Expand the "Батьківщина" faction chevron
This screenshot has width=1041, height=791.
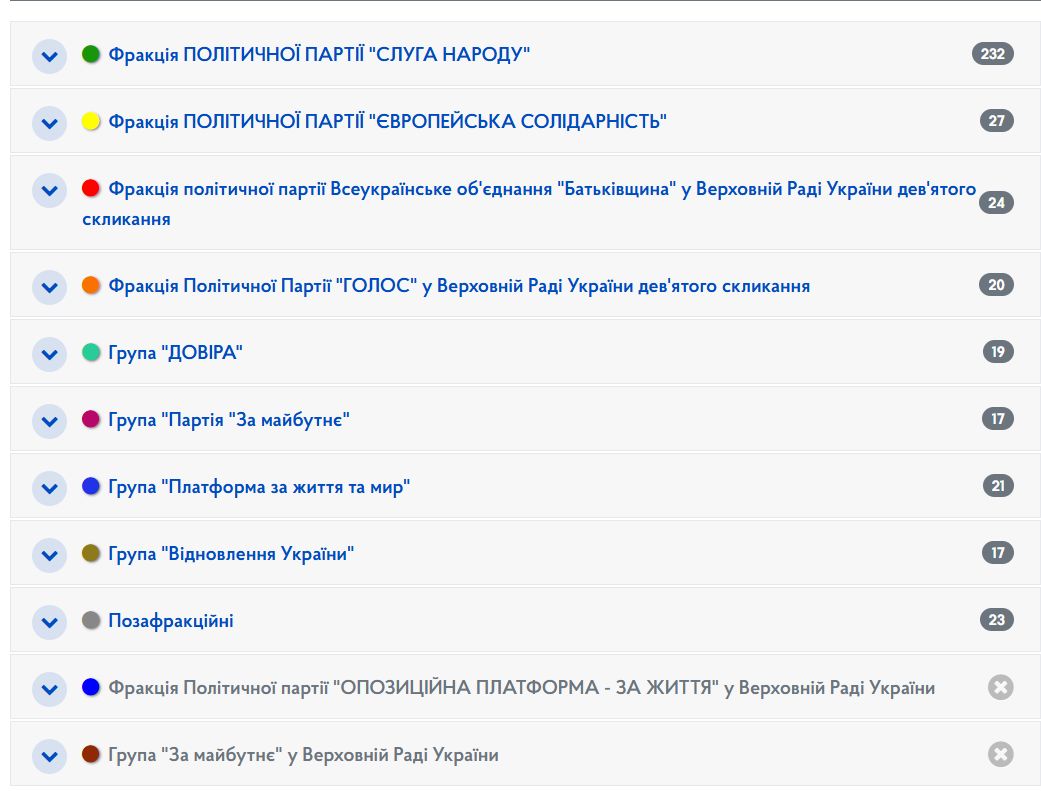pyautogui.click(x=49, y=190)
